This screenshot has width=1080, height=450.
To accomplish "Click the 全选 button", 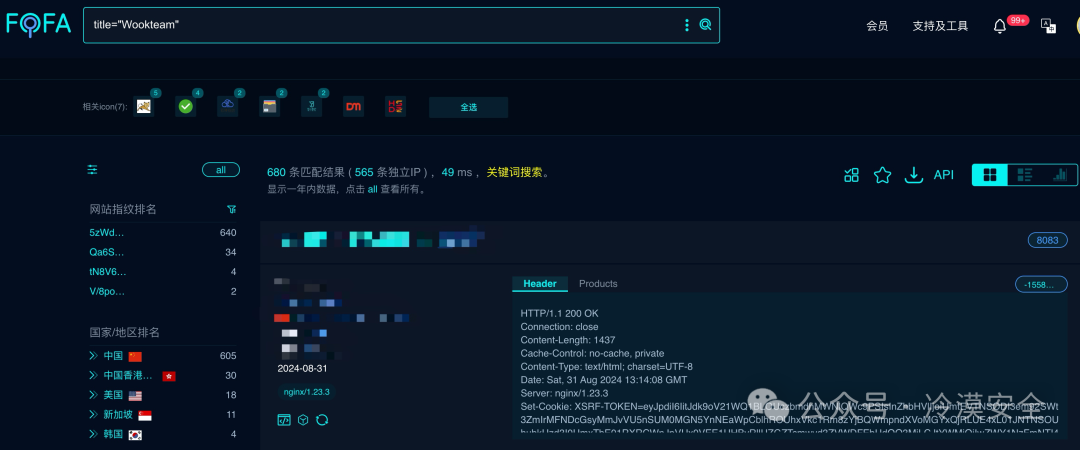I will [468, 108].
